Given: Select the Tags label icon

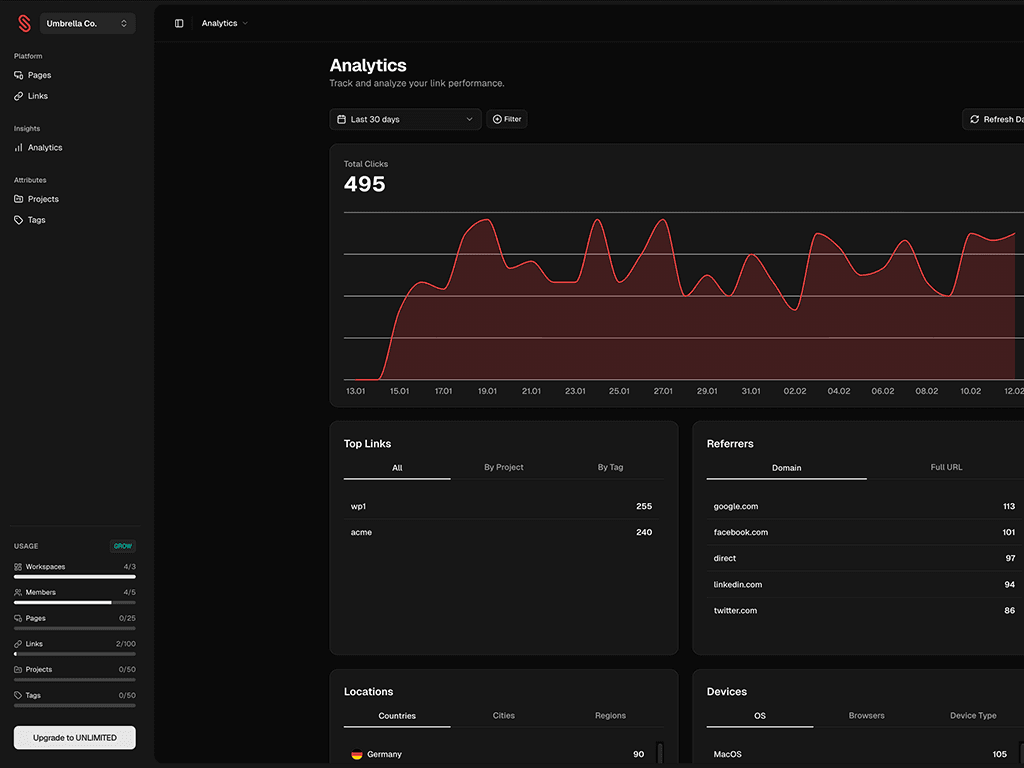Looking at the screenshot, I should coord(17,220).
